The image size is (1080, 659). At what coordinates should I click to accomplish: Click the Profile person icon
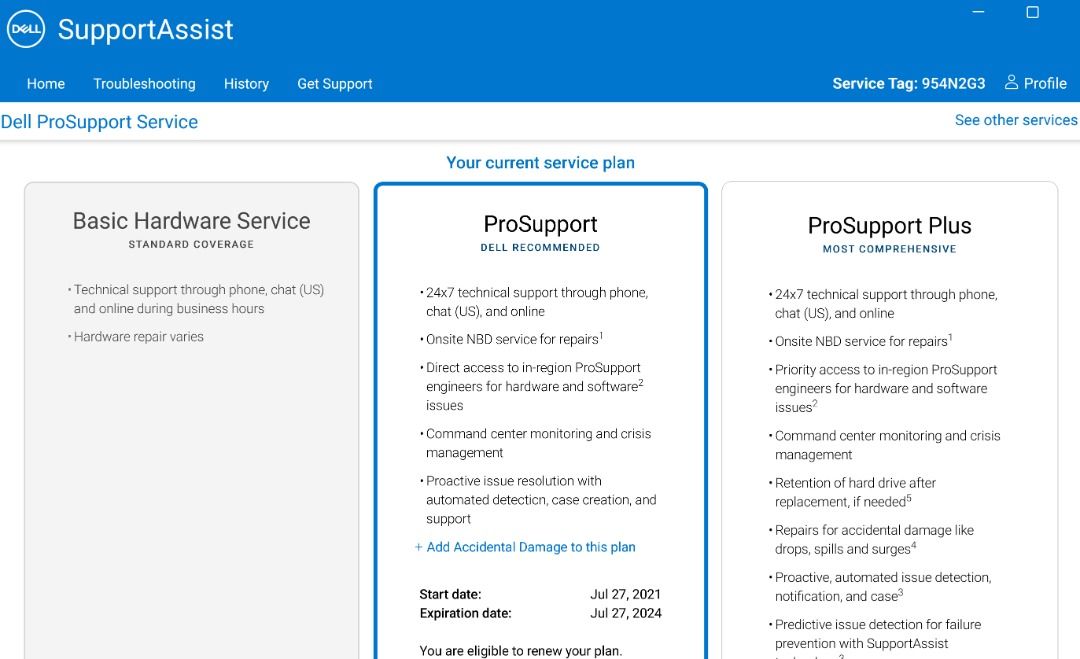point(1011,82)
